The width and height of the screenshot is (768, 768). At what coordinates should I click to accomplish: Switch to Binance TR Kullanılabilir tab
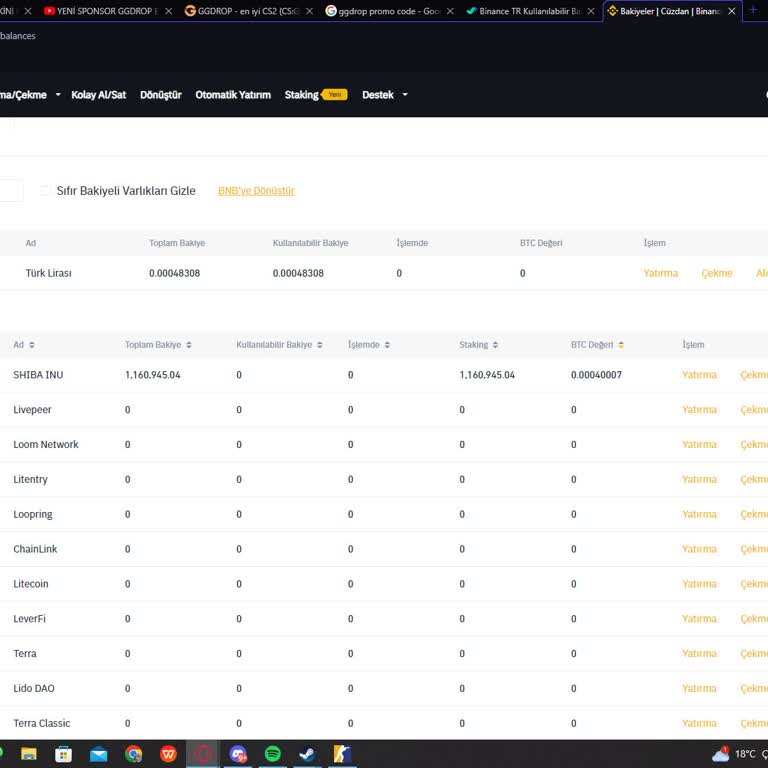pos(524,11)
